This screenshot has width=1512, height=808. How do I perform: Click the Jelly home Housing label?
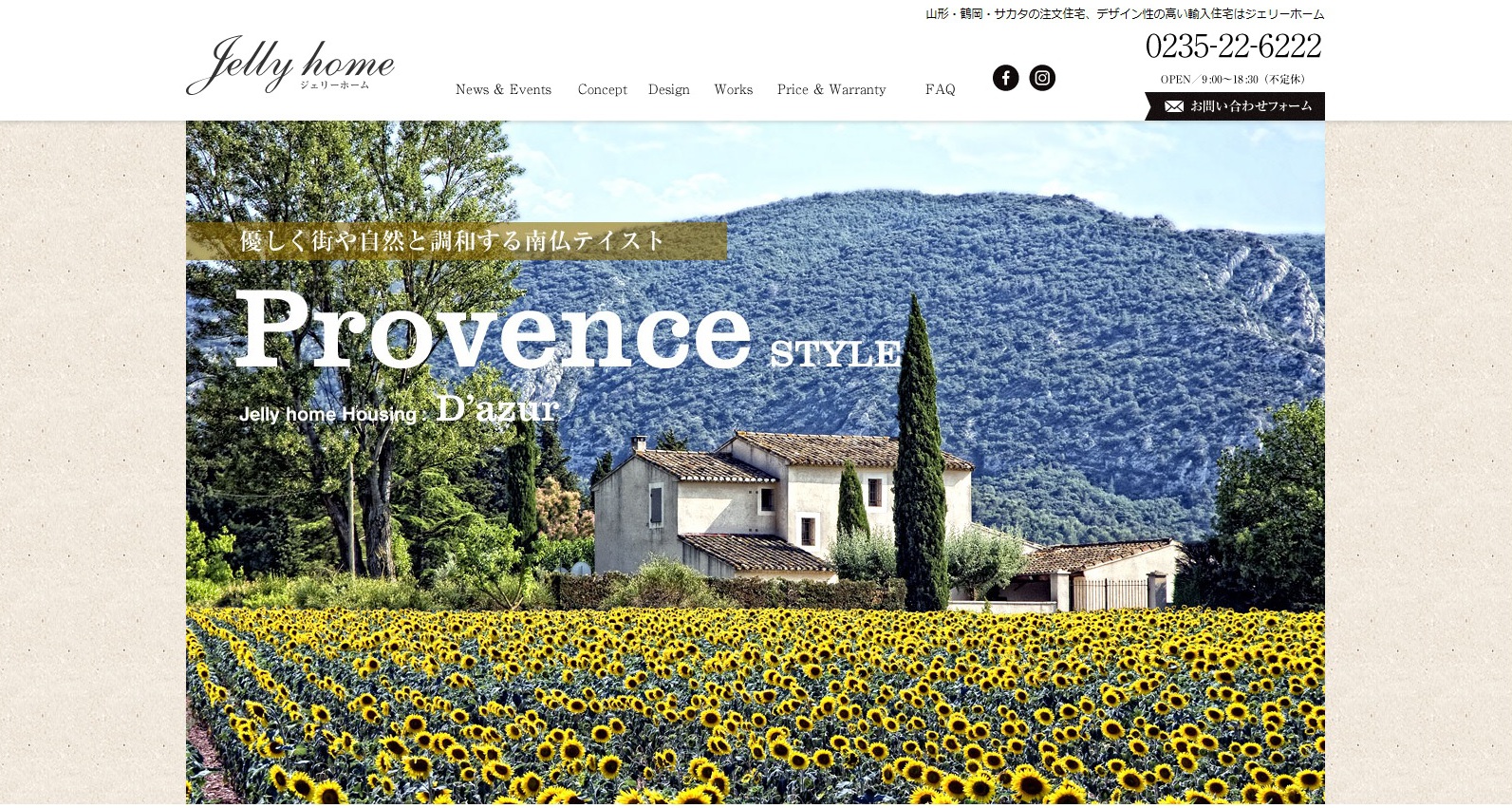(x=327, y=415)
